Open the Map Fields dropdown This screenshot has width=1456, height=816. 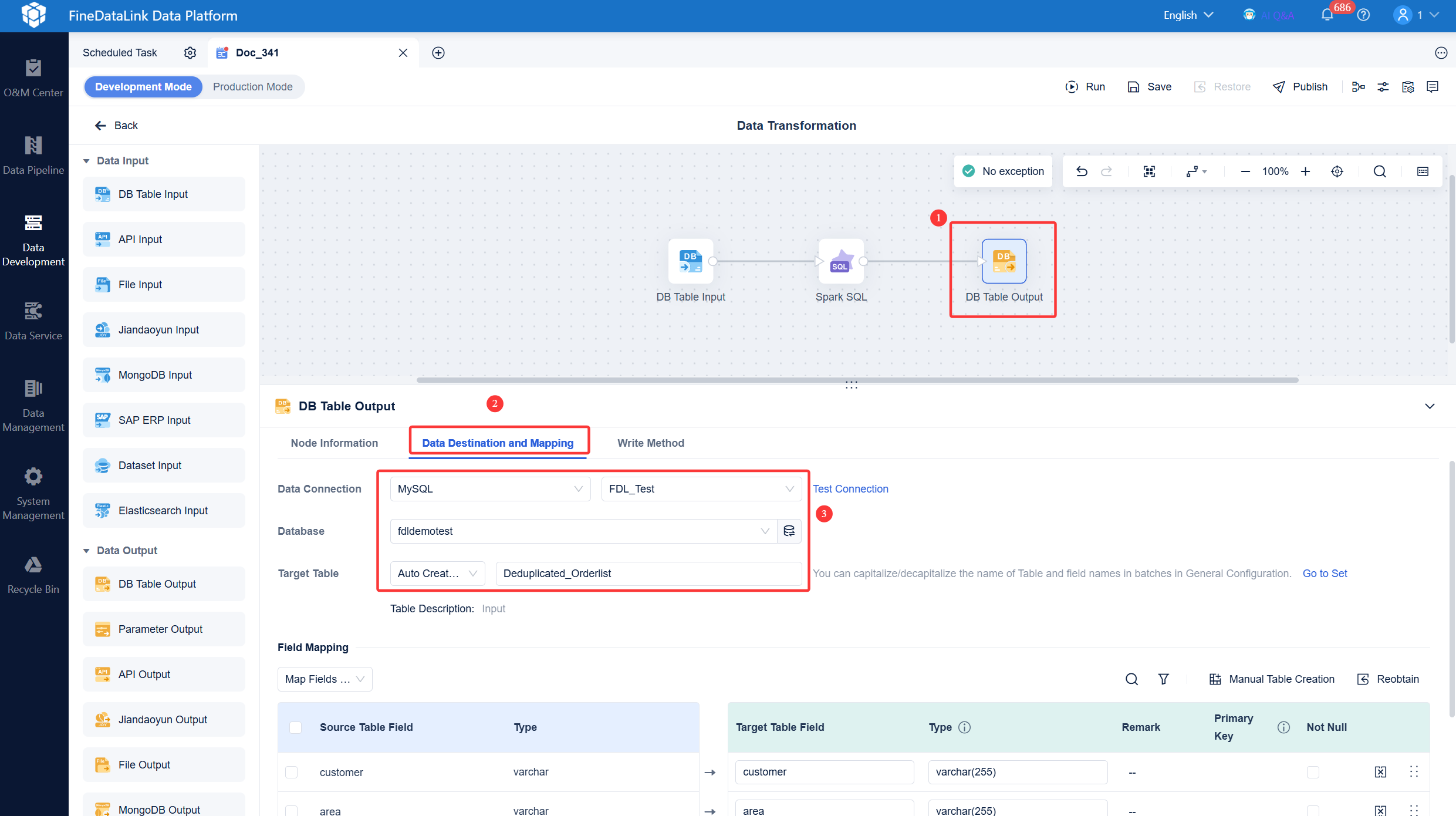pos(325,679)
